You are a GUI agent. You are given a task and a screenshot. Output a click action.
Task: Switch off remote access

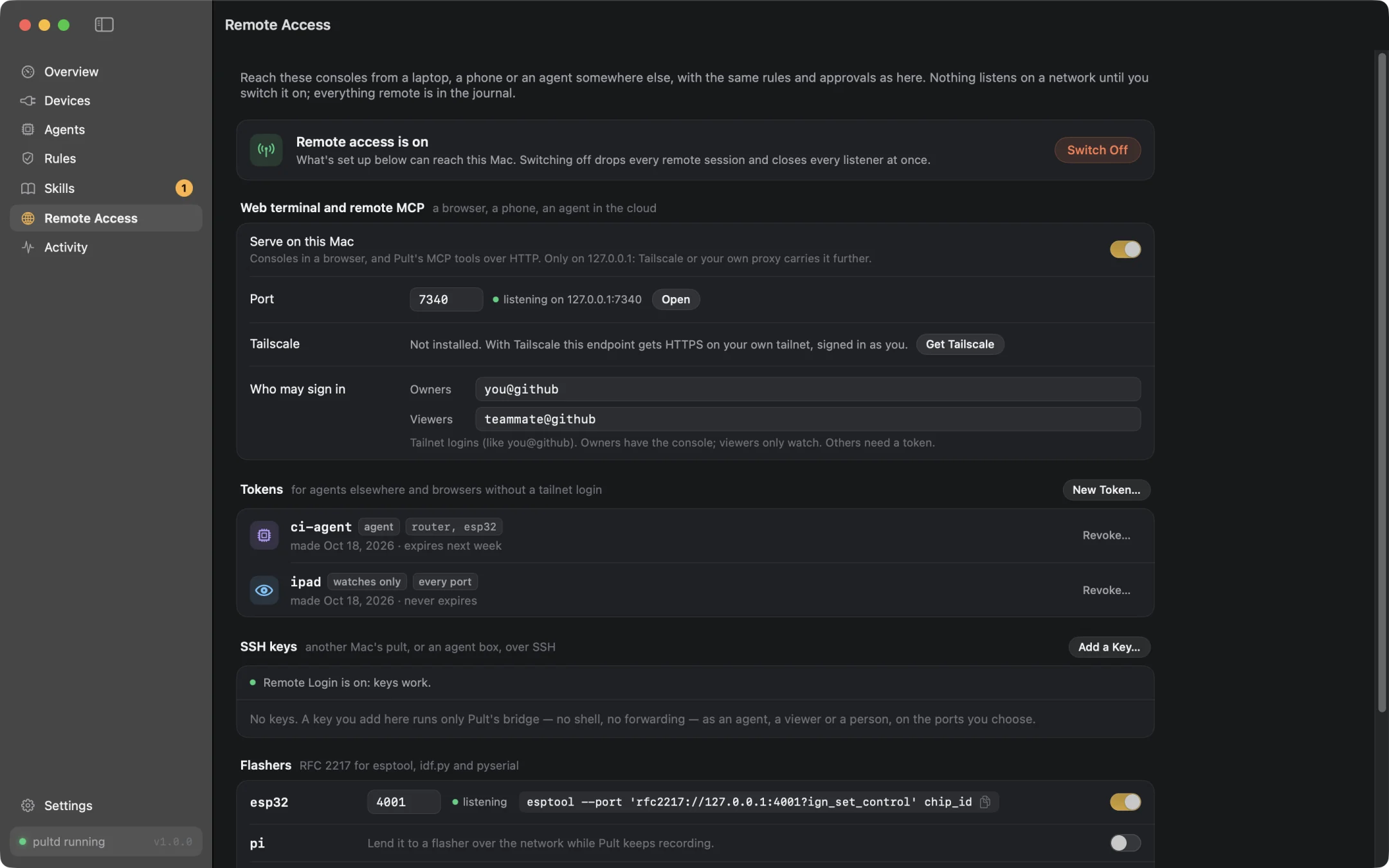1097,150
